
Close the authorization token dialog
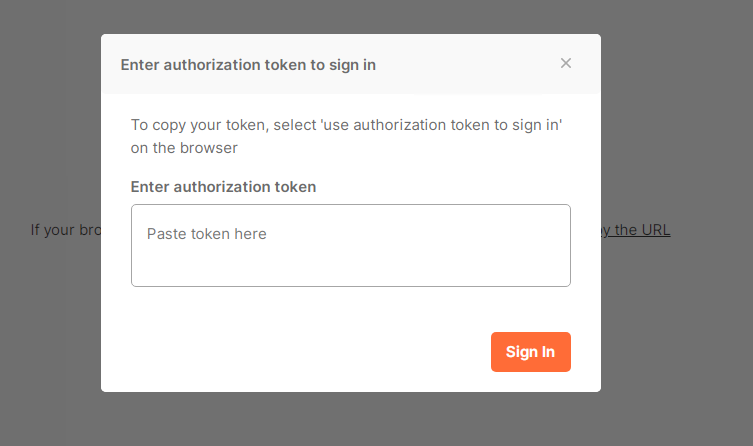point(566,64)
